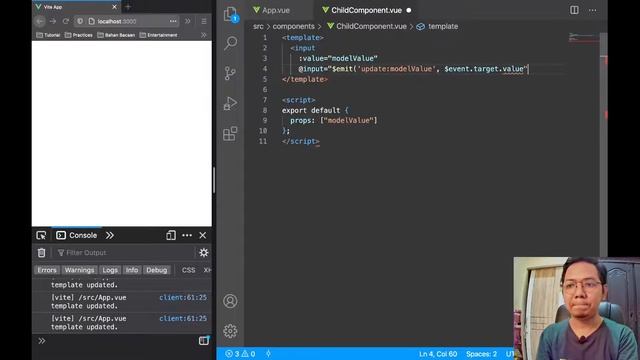Open the Practices bookmarks folder
The image size is (640, 360).
79,35
